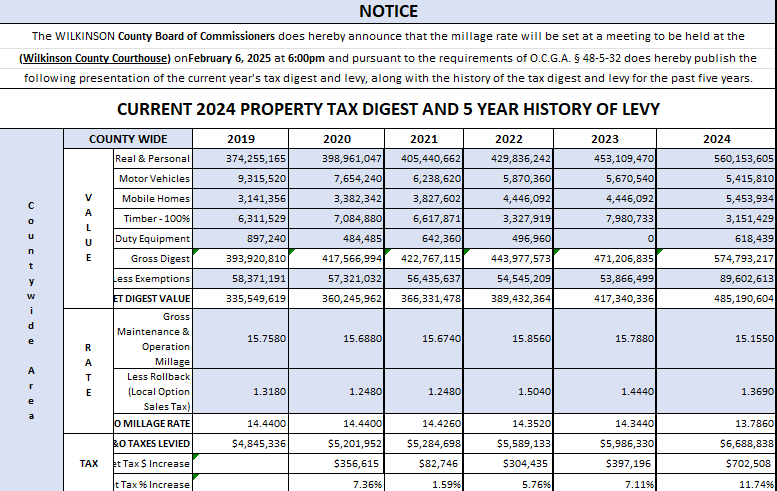Click the Motor Vehicles row label
Viewport: 777px width, 491px height.
153,178
